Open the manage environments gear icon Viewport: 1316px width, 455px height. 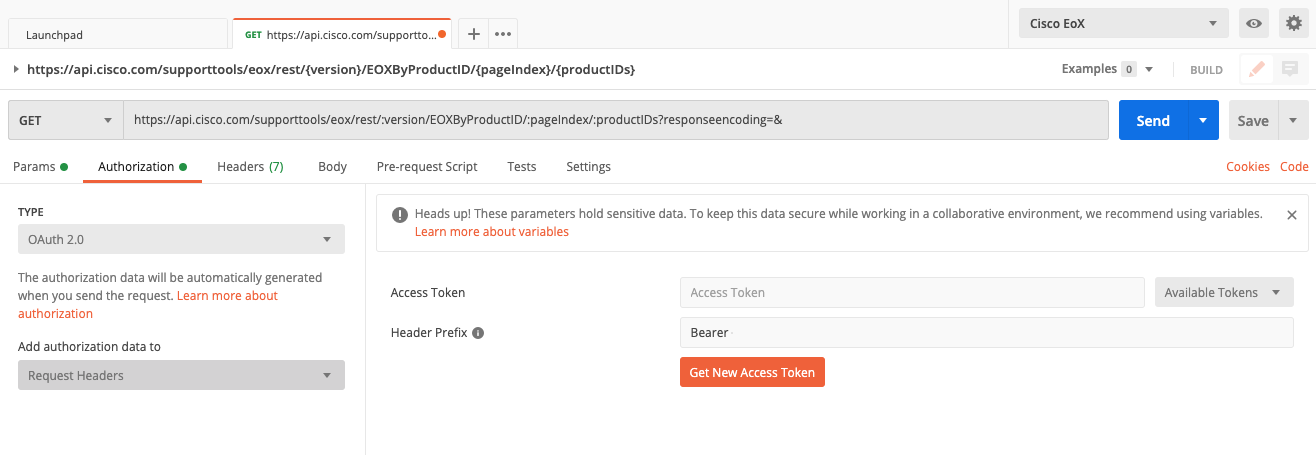click(x=1293, y=23)
